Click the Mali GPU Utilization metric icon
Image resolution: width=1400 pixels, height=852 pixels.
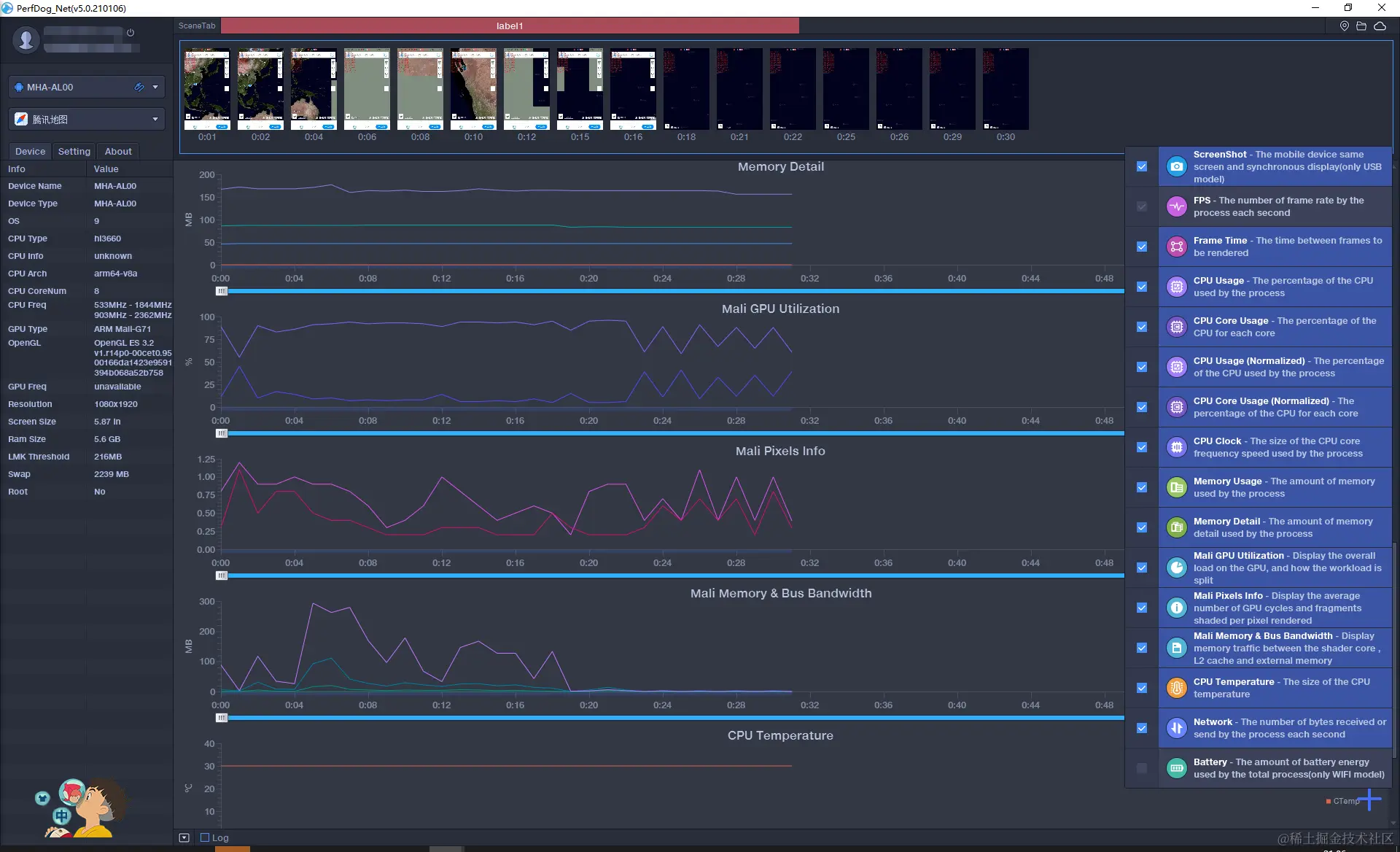click(1176, 568)
